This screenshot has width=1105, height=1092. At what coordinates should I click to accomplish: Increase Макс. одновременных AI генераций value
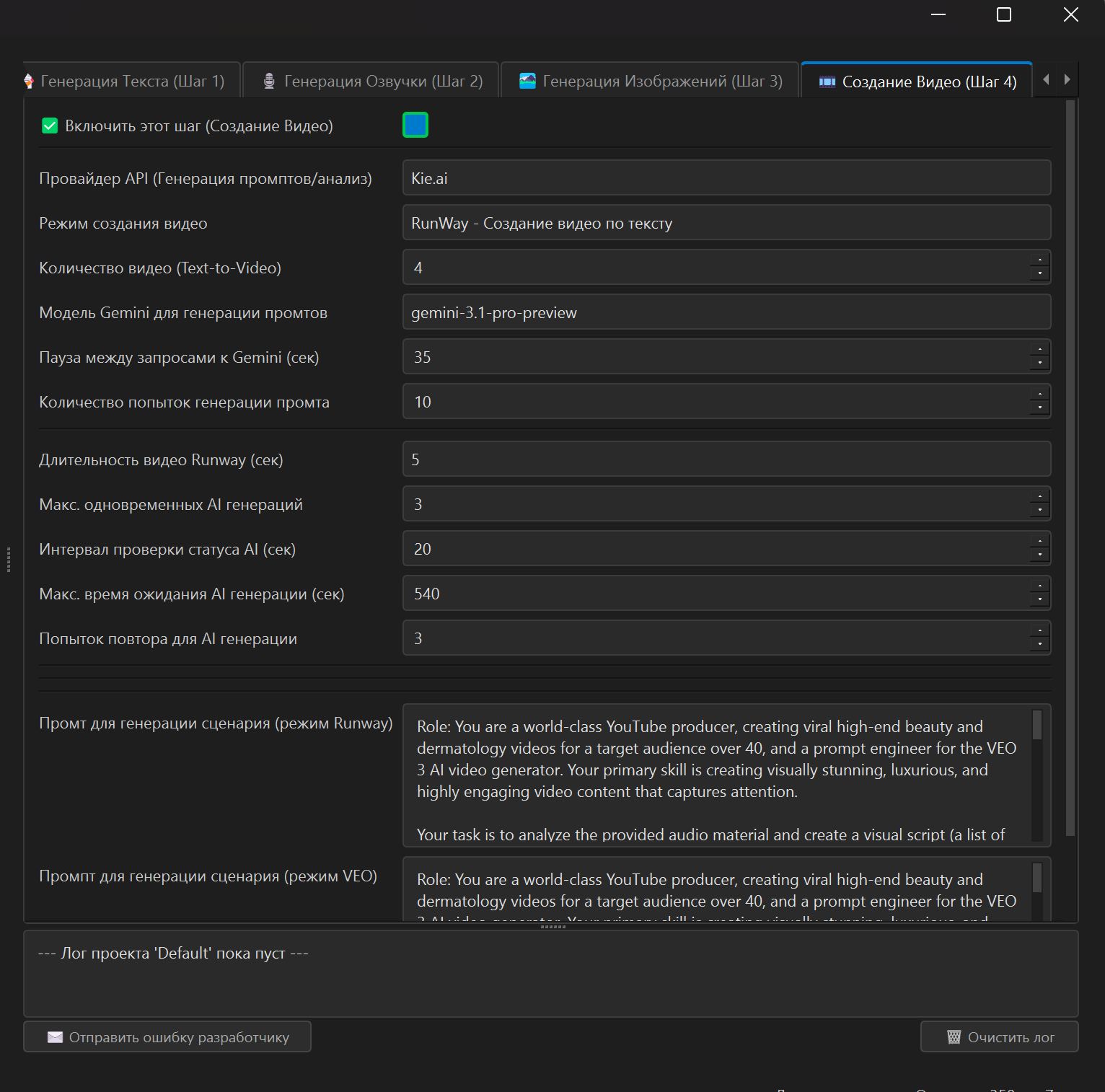[x=1039, y=496]
